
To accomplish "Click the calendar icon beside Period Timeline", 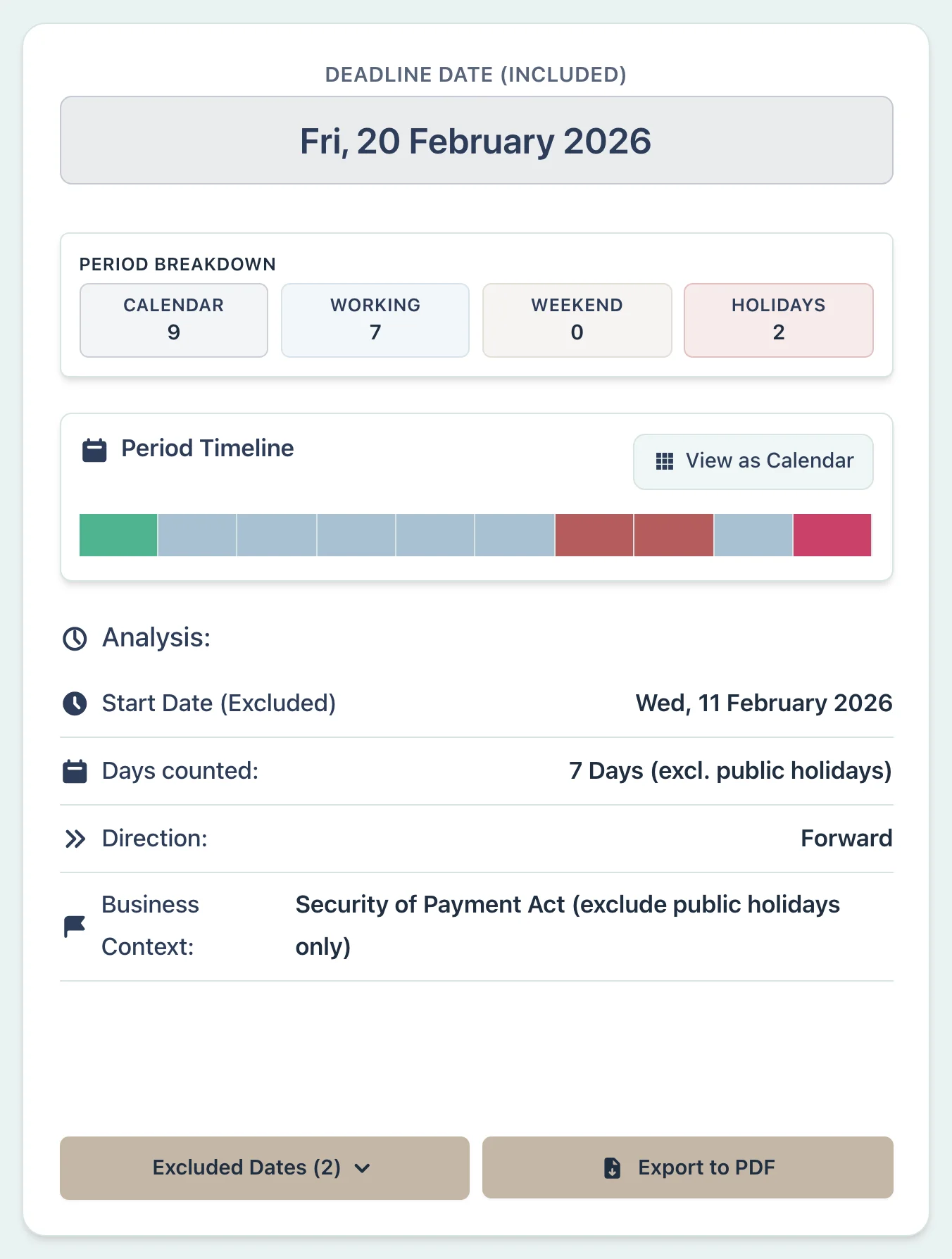I will 94,449.
